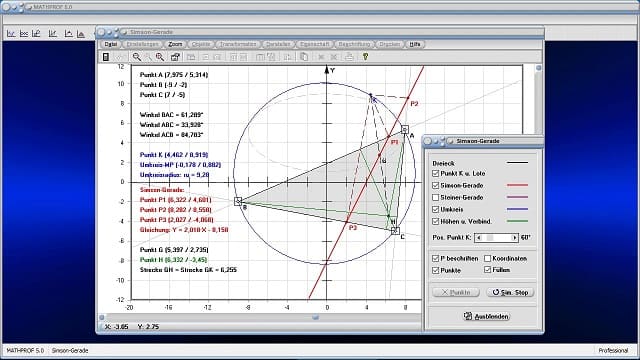Uncheck the Umkreis checkbox
The height and width of the screenshot is (360, 640).
pos(436,209)
